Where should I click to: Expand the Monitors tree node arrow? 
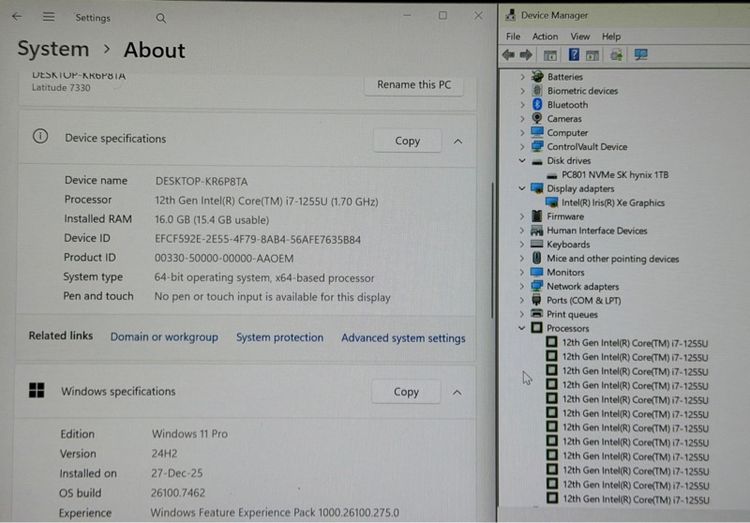point(522,272)
